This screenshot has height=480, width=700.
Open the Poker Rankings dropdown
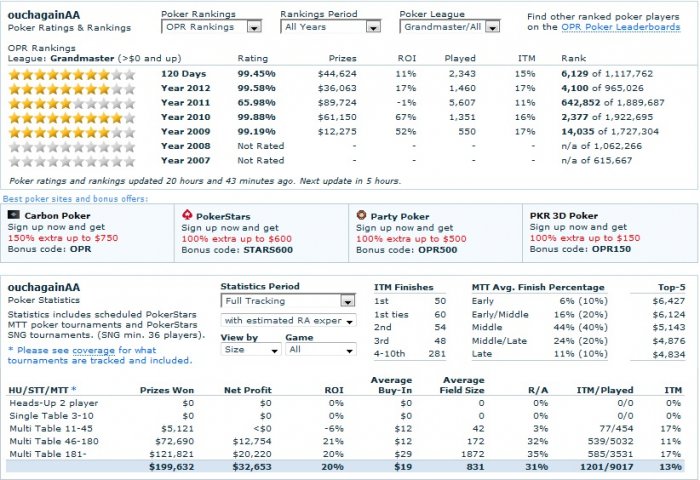tap(211, 27)
